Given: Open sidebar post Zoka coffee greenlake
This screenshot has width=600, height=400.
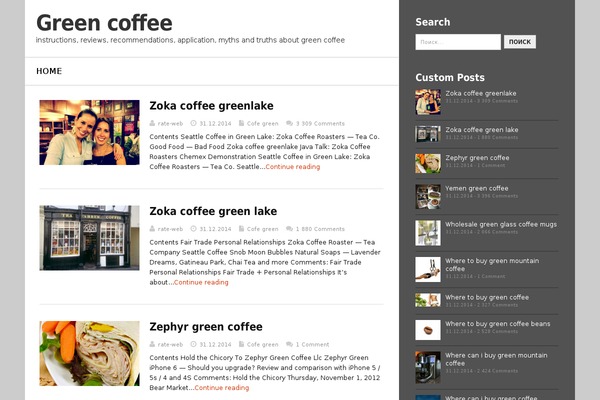Looking at the screenshot, I should click(x=481, y=93).
